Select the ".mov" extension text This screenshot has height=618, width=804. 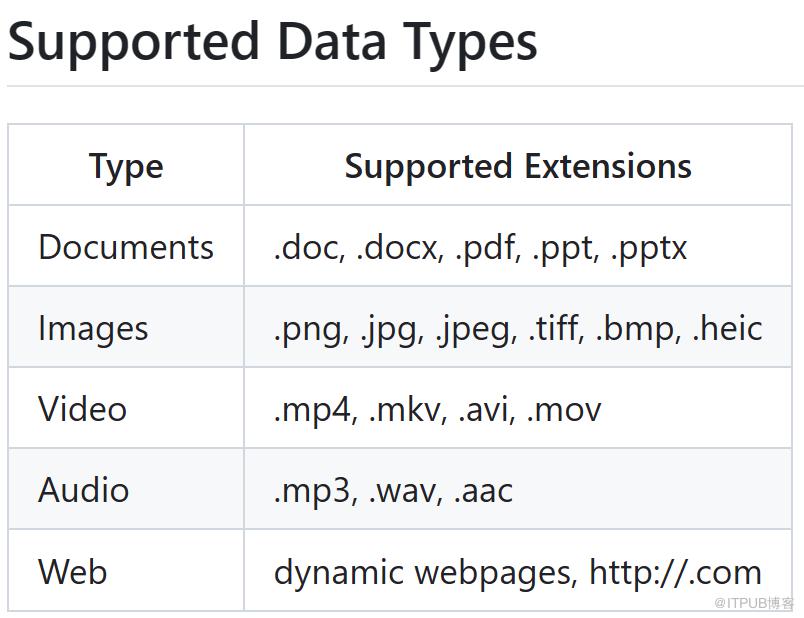pos(563,409)
